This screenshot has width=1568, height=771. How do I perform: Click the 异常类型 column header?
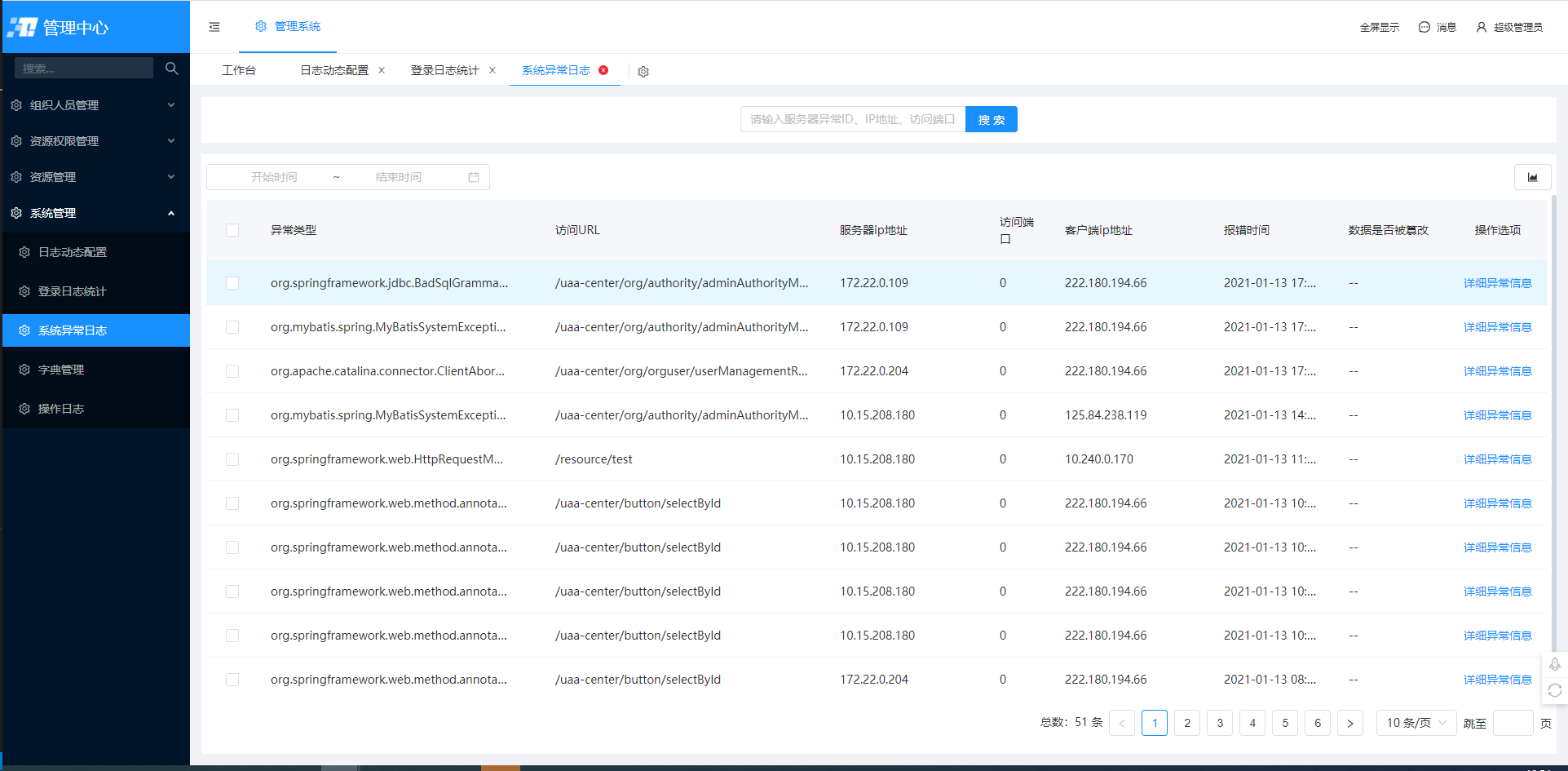tap(294, 230)
